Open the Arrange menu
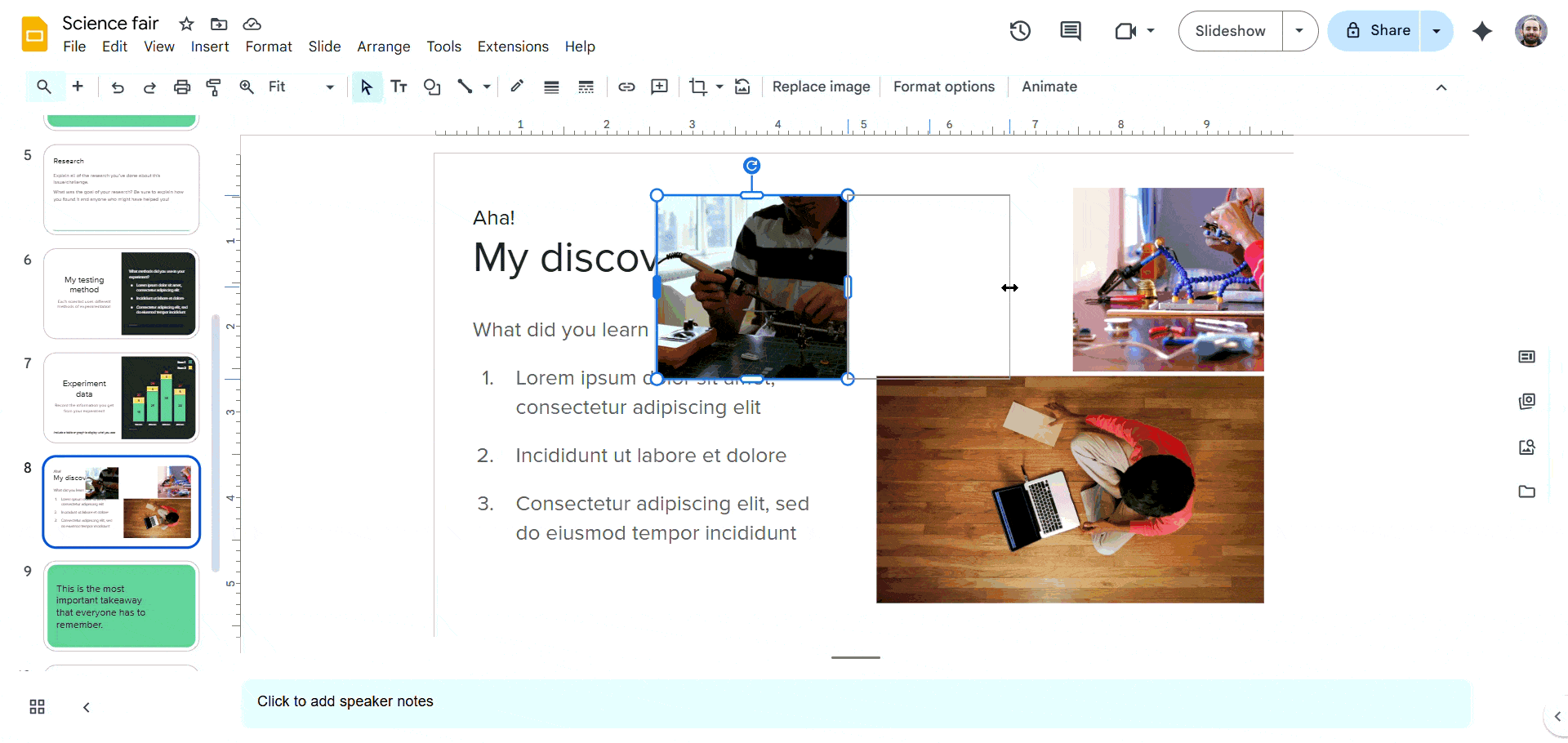The image size is (1568, 743). tap(383, 47)
